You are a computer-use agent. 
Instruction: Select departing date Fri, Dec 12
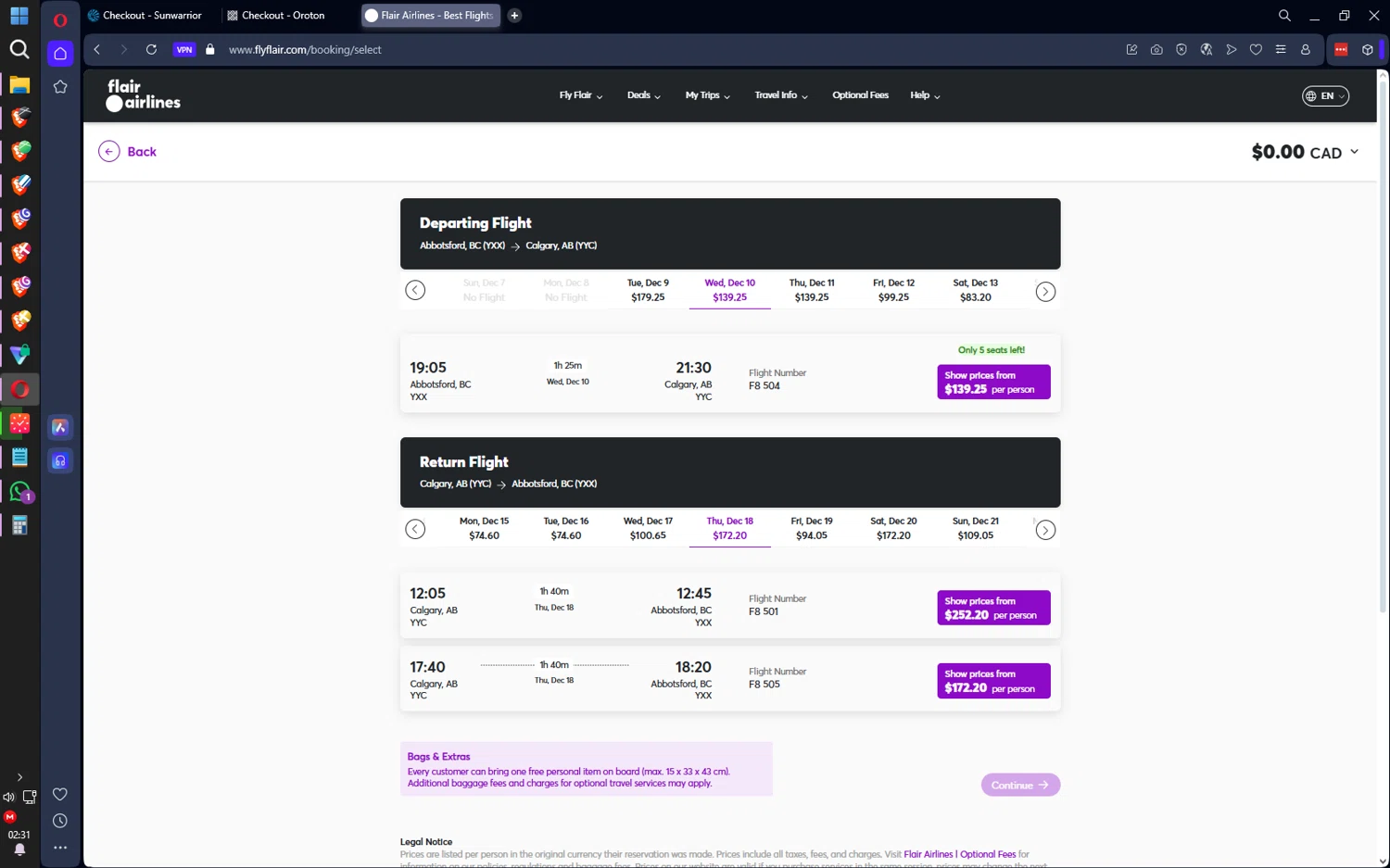(x=893, y=290)
